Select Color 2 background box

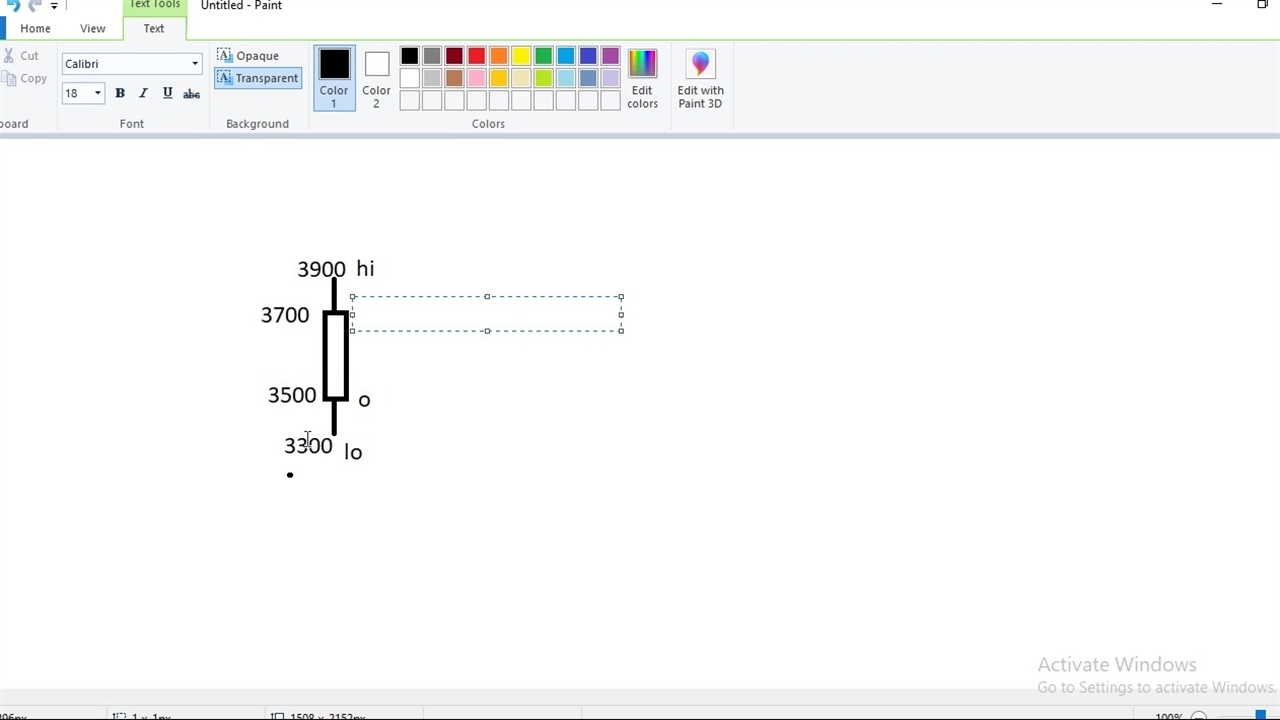pos(376,77)
